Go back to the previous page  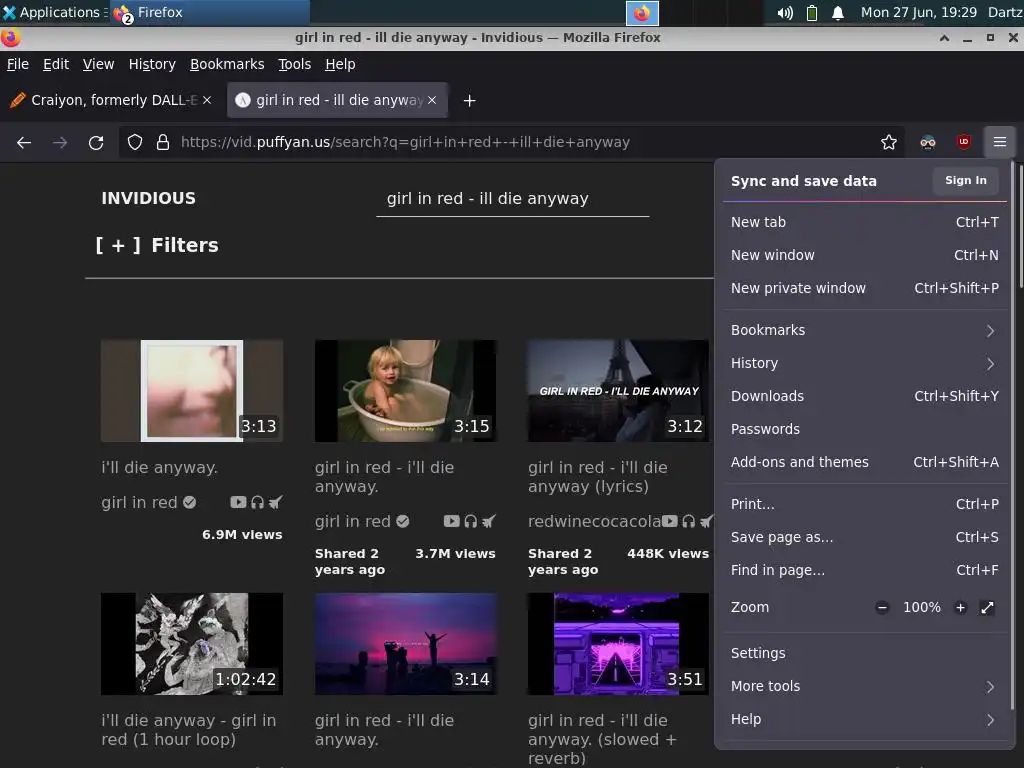click(x=24, y=142)
